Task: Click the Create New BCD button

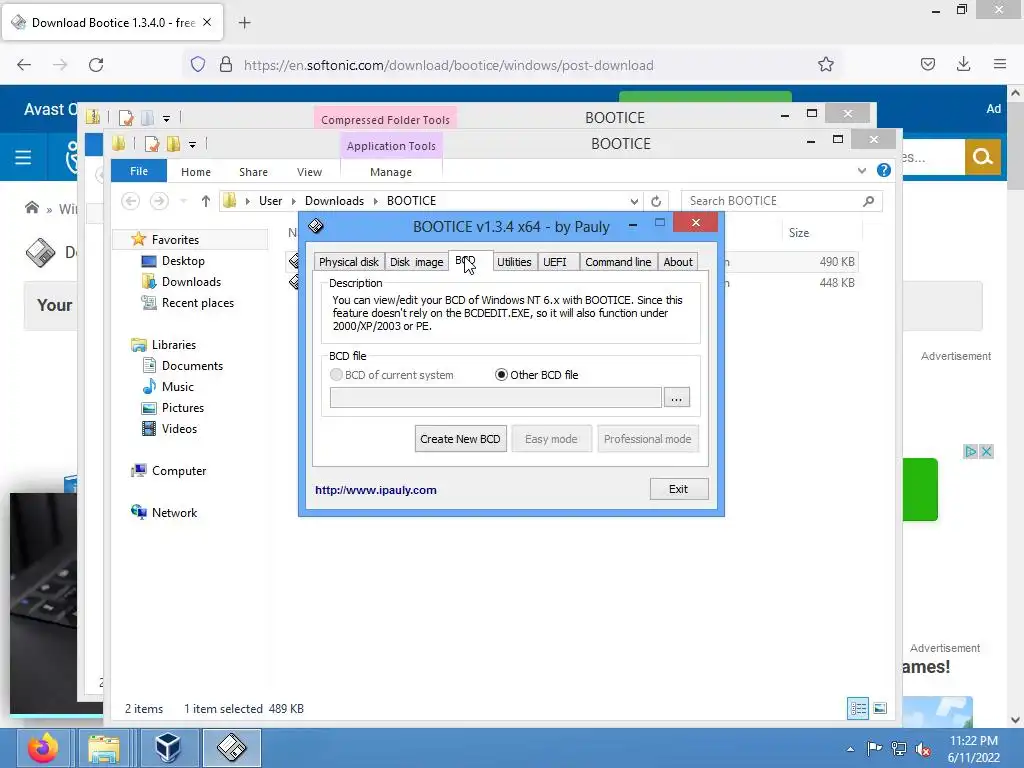Action: point(460,439)
